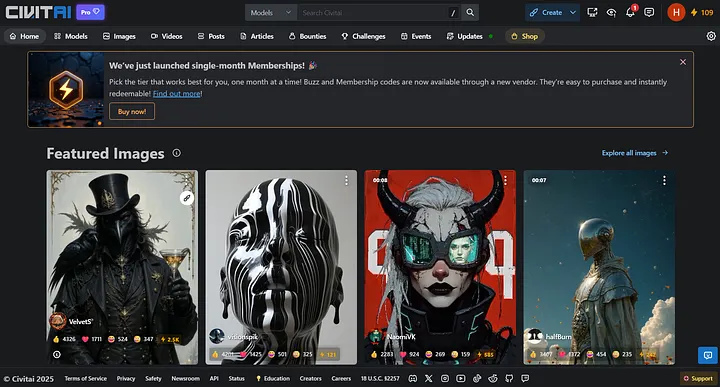Image resolution: width=720 pixels, height=387 pixels.
Task: Open the Education footer link
Action: click(x=273, y=378)
